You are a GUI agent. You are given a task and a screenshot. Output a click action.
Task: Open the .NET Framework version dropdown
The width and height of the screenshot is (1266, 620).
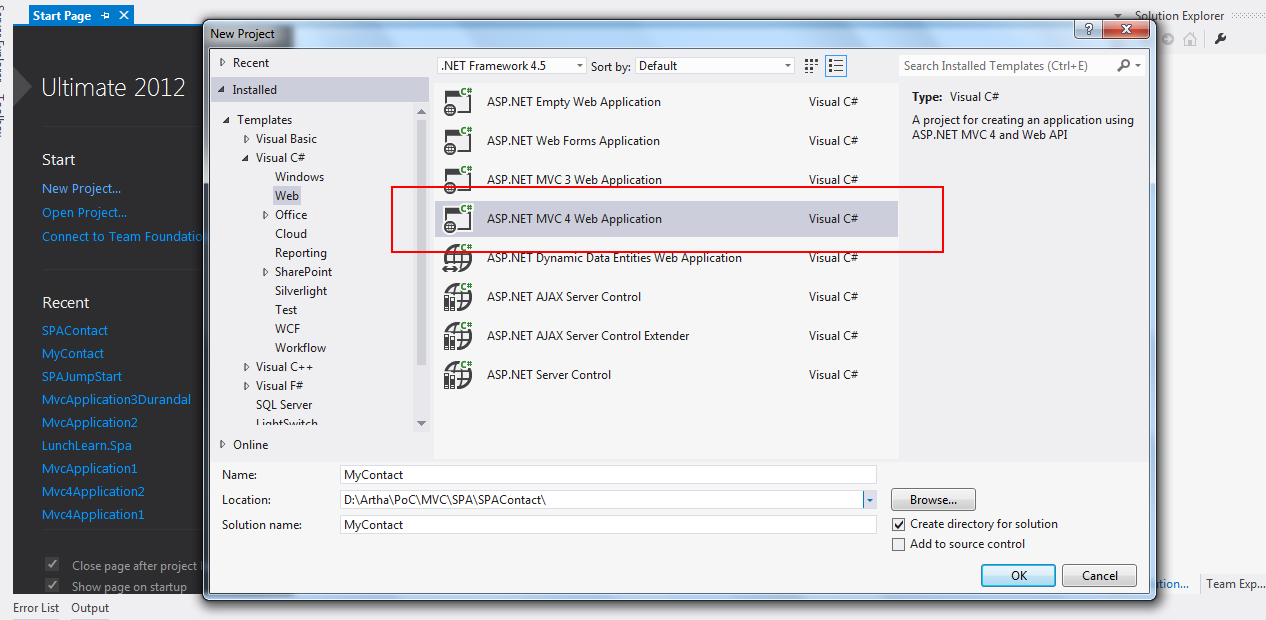pos(512,66)
